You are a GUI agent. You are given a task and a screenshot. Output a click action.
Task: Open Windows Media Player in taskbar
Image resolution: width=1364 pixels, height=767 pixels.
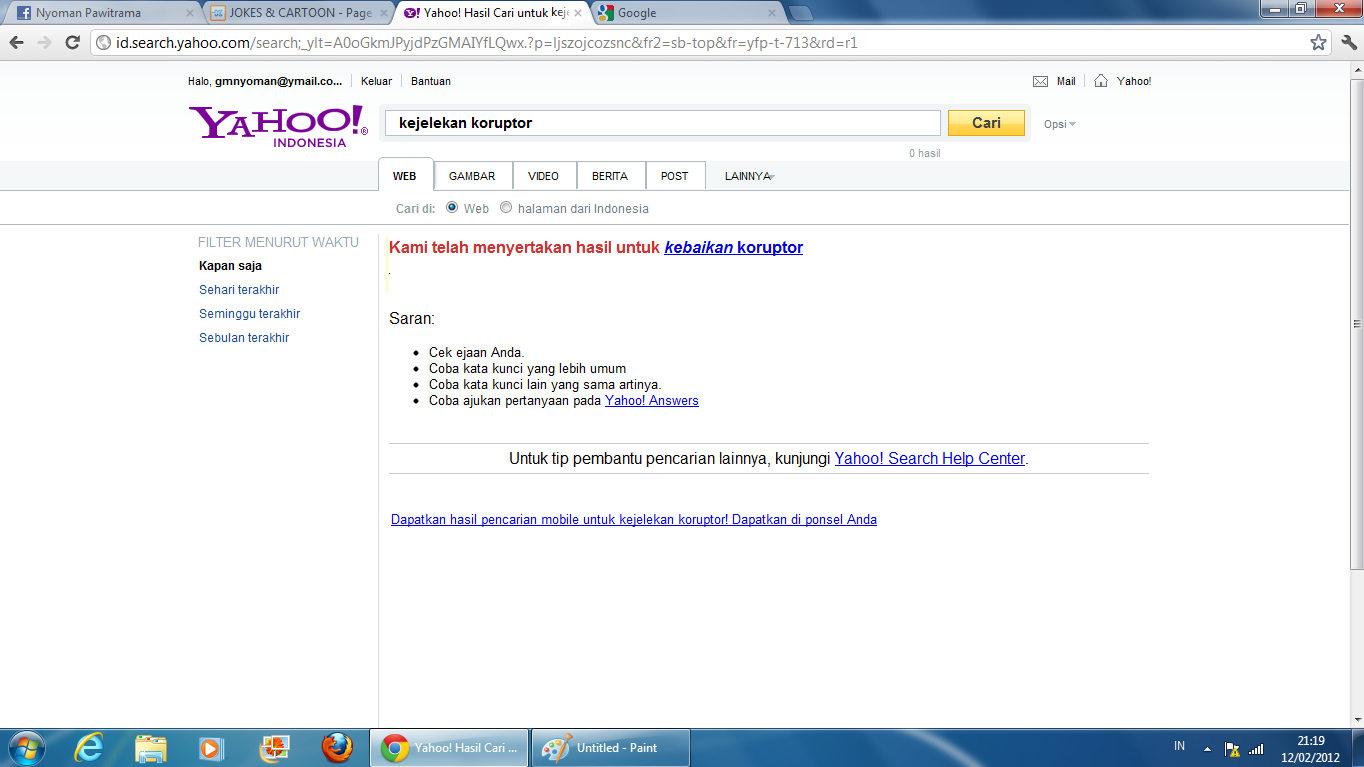[x=211, y=747]
